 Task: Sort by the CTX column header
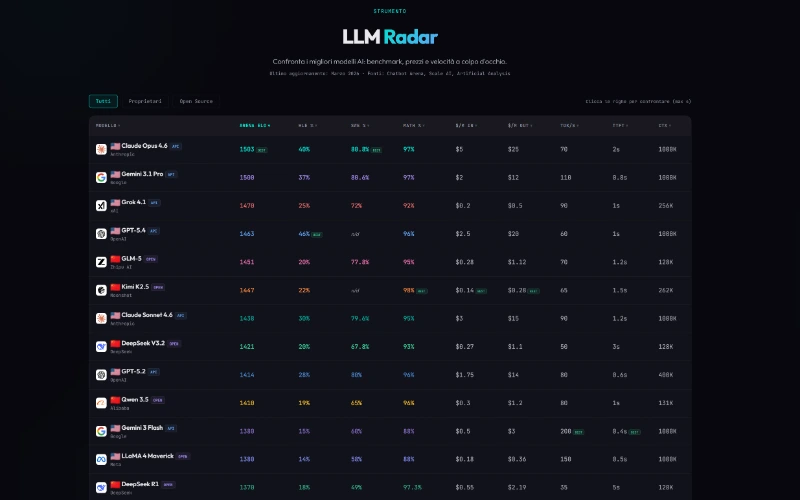[664, 126]
